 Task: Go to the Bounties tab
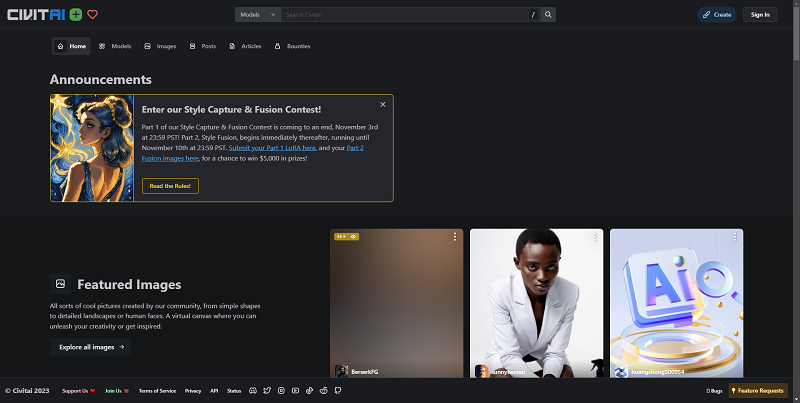point(292,46)
